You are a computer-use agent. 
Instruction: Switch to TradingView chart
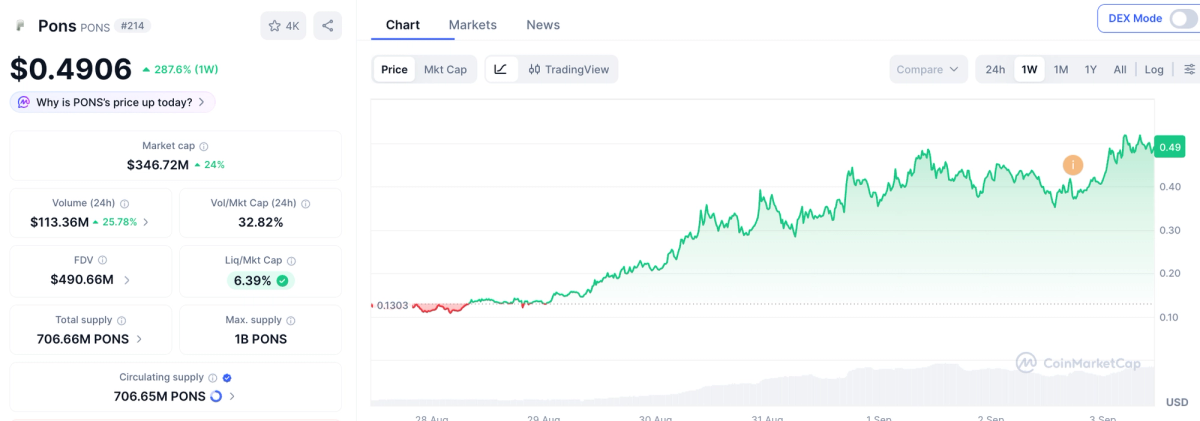coord(568,69)
